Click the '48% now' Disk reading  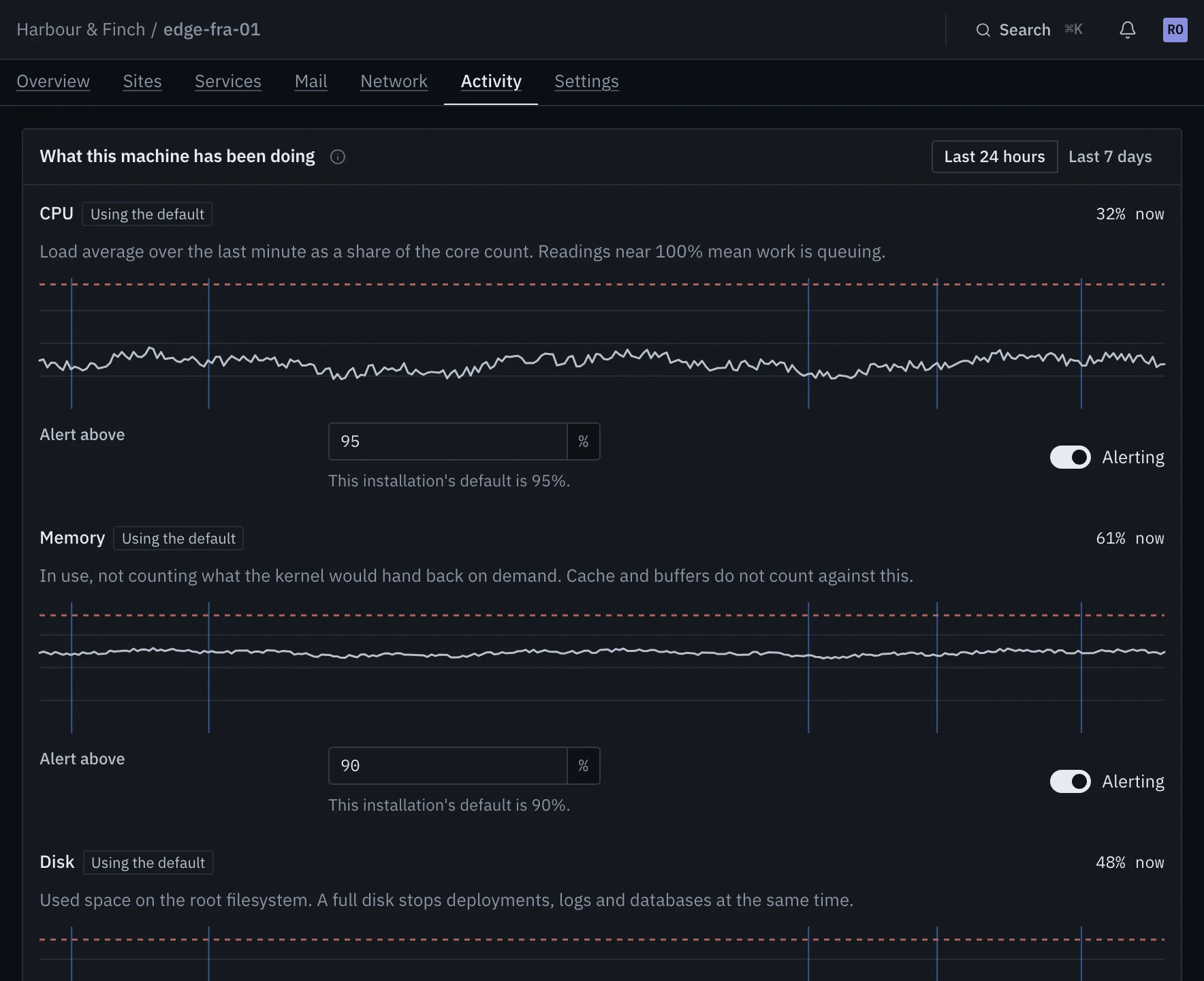click(1130, 862)
